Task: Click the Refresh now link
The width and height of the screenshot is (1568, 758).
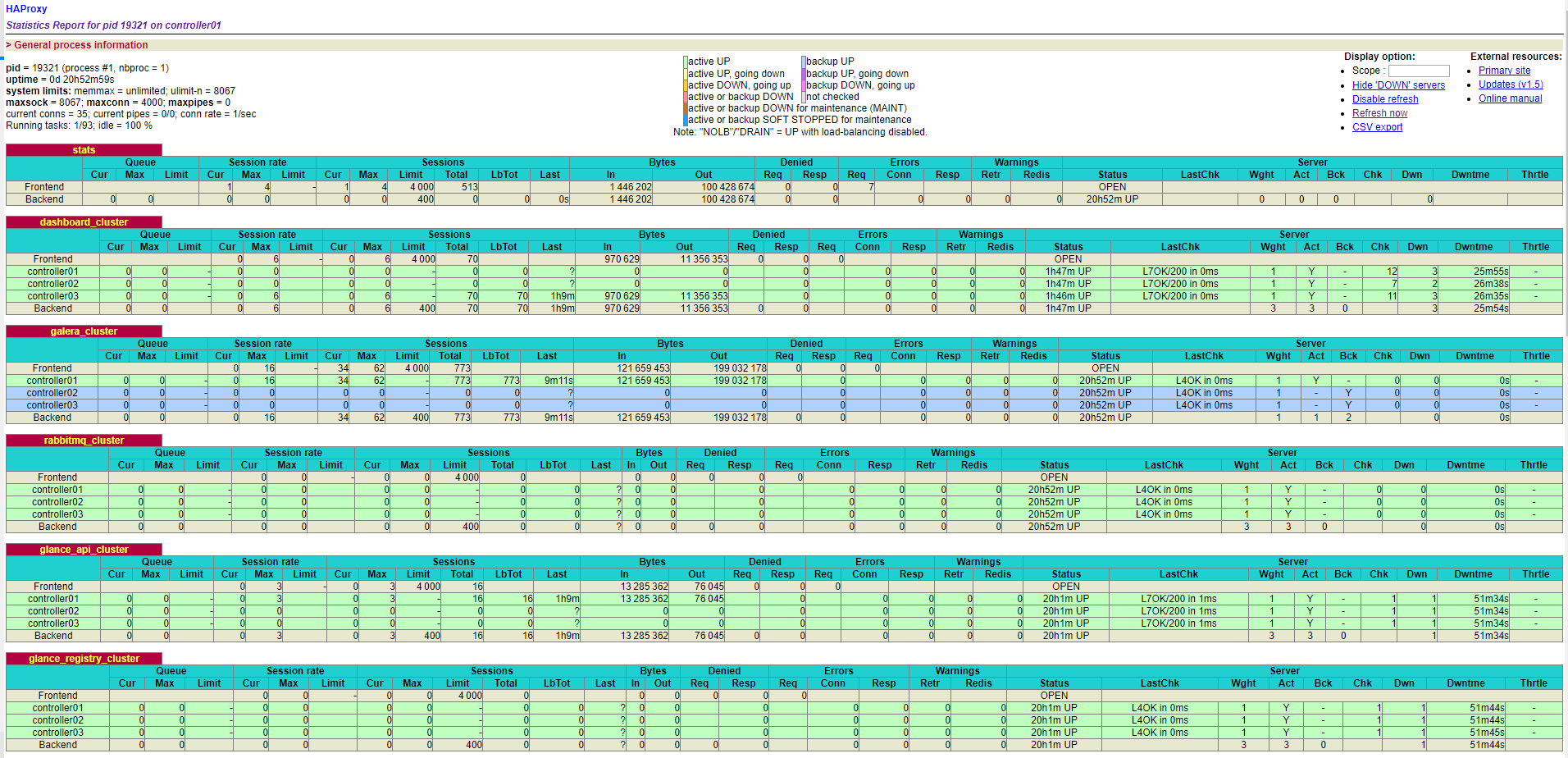Action: coord(1379,113)
